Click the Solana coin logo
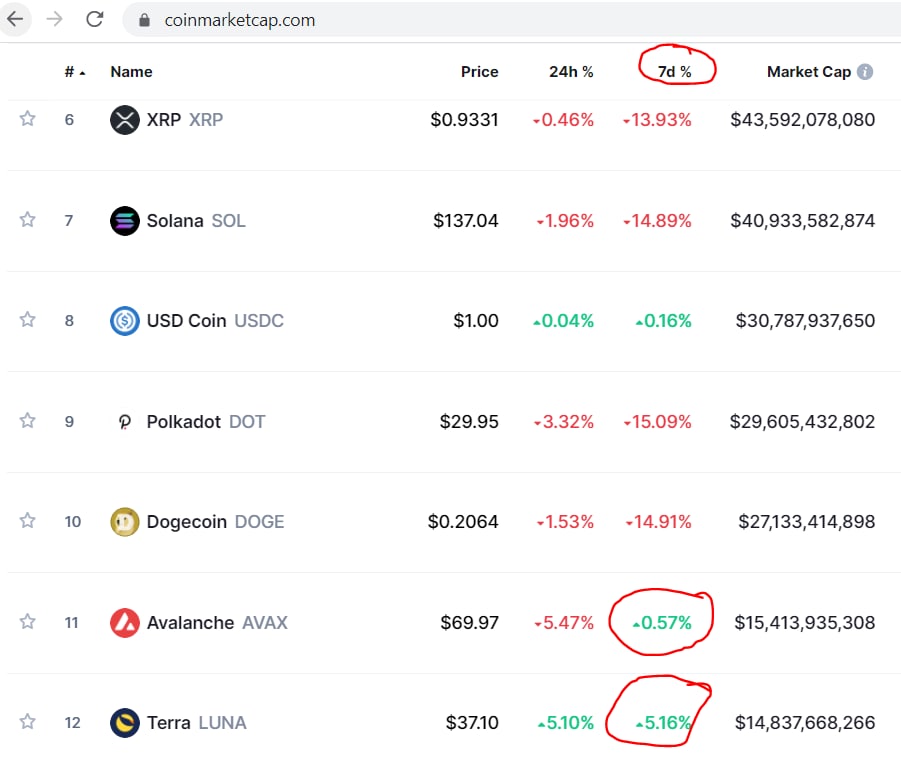Image resolution: width=901 pixels, height=773 pixels. 125,221
